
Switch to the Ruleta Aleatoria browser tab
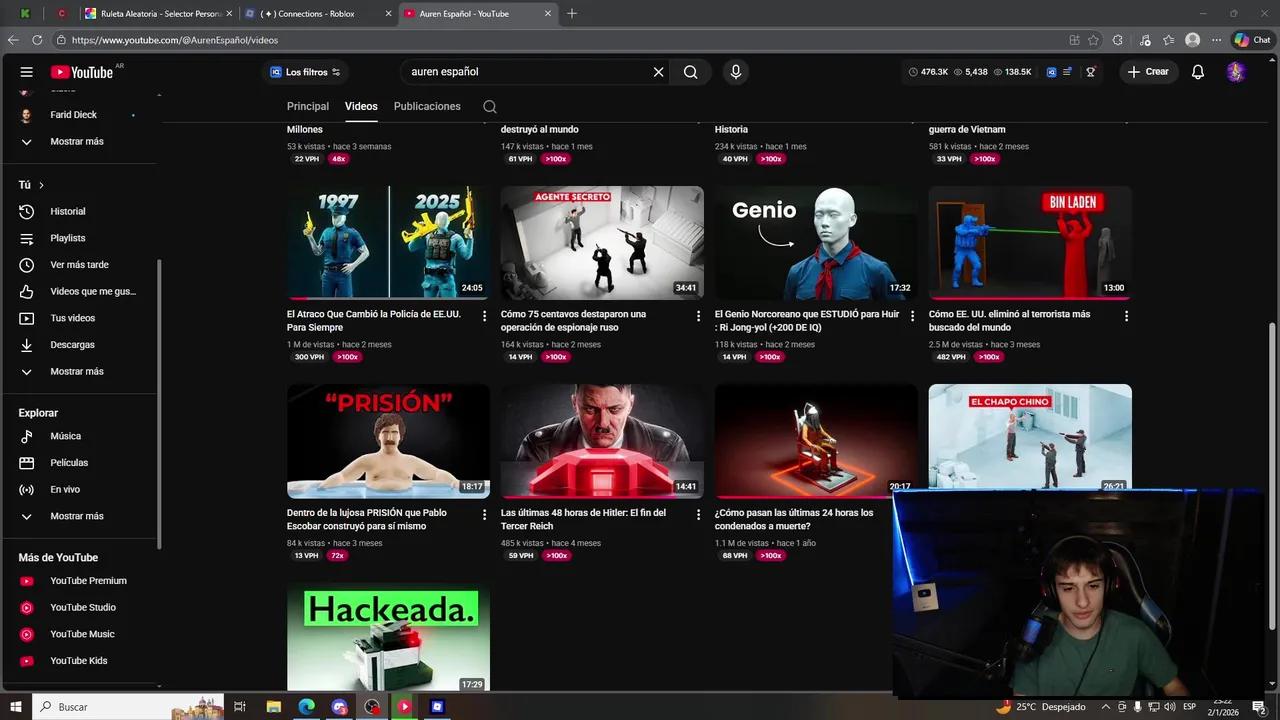[x=157, y=14]
